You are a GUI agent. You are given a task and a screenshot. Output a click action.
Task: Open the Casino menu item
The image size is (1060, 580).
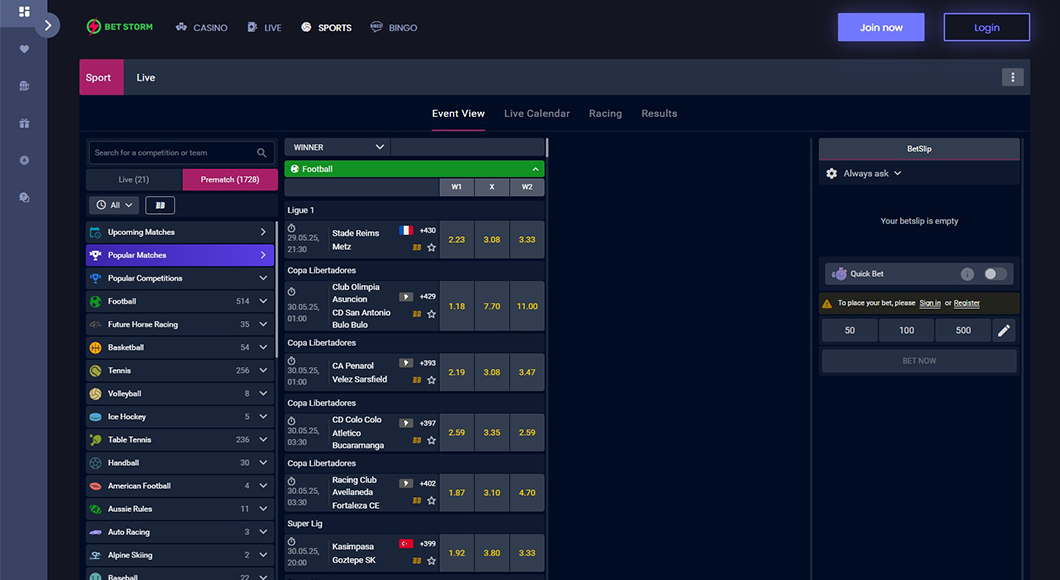pyautogui.click(x=201, y=28)
